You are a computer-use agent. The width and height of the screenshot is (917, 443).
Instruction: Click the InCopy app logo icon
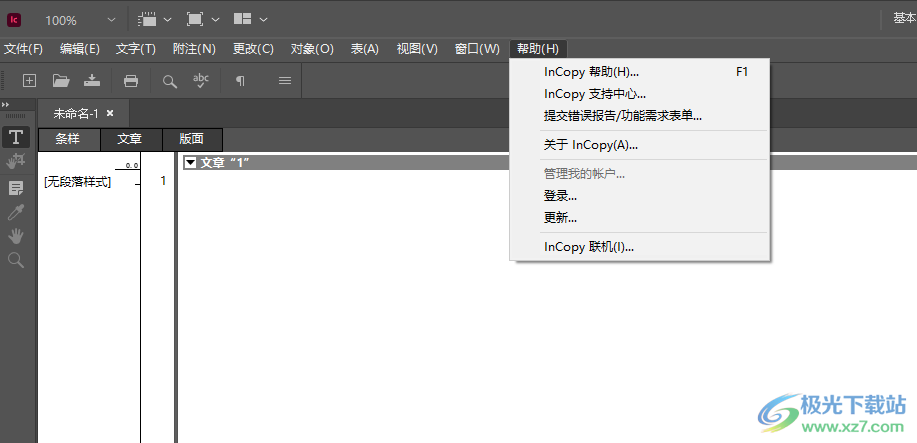[14, 20]
